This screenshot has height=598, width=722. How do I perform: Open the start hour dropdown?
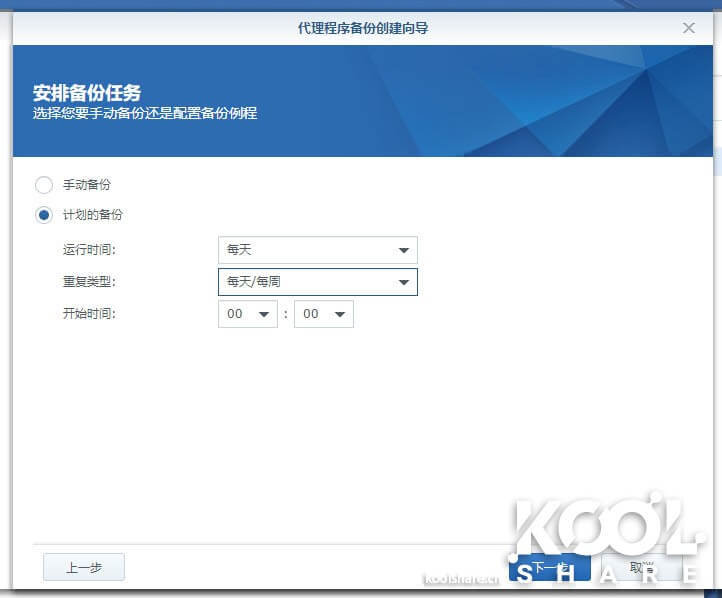pos(248,314)
